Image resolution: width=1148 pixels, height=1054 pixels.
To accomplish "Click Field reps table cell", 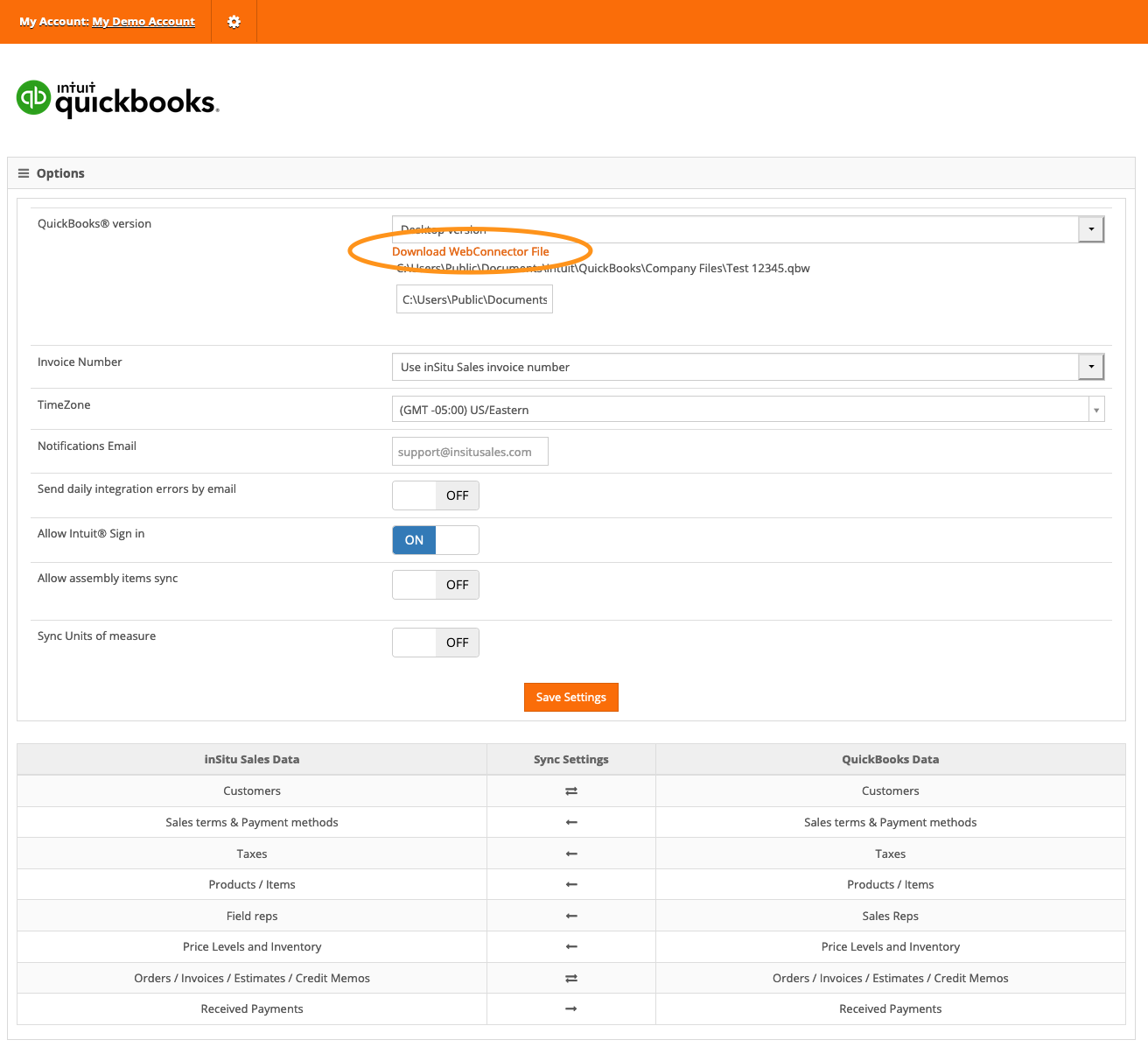I will 252,916.
